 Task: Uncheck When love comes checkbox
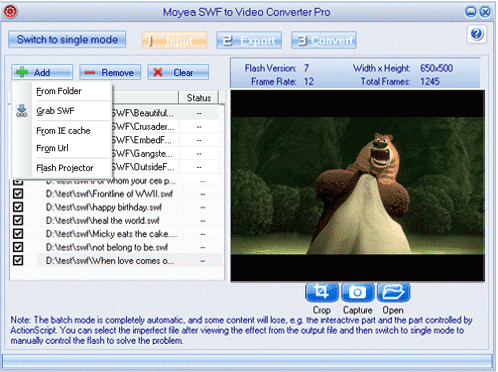point(18,260)
